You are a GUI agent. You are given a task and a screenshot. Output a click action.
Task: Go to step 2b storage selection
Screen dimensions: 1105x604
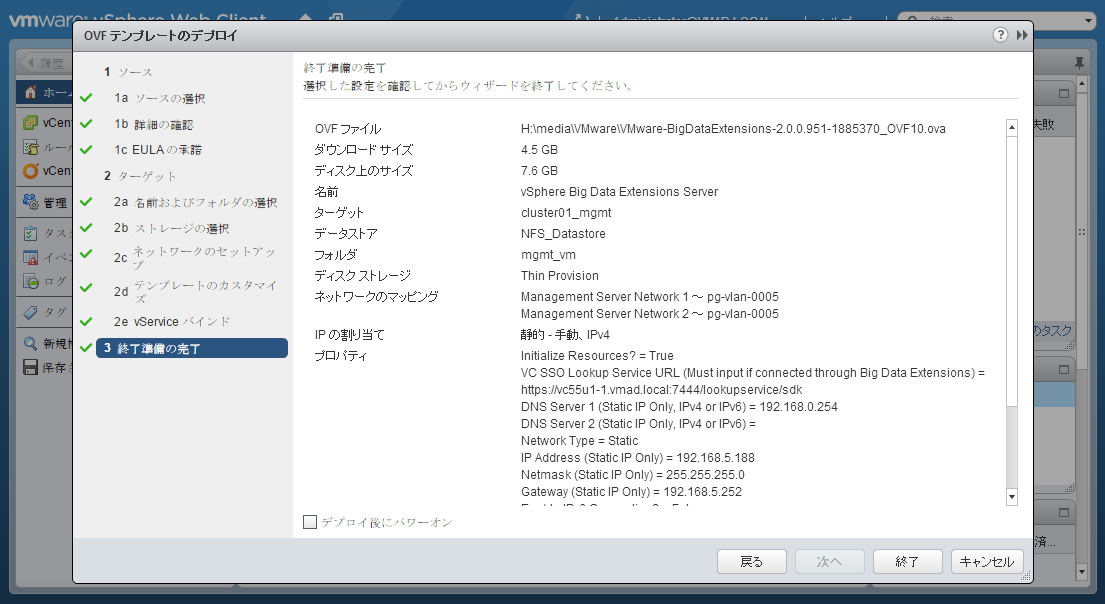click(x=171, y=228)
